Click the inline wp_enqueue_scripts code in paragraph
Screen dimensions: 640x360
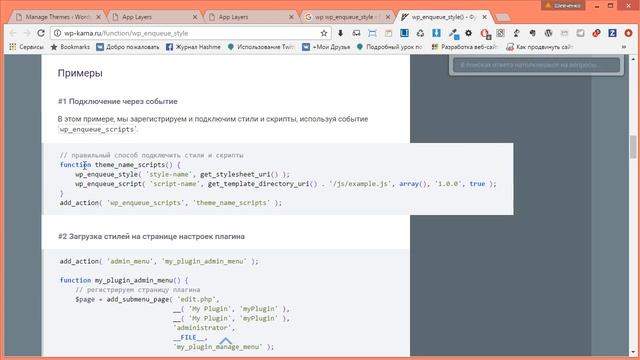pos(97,129)
